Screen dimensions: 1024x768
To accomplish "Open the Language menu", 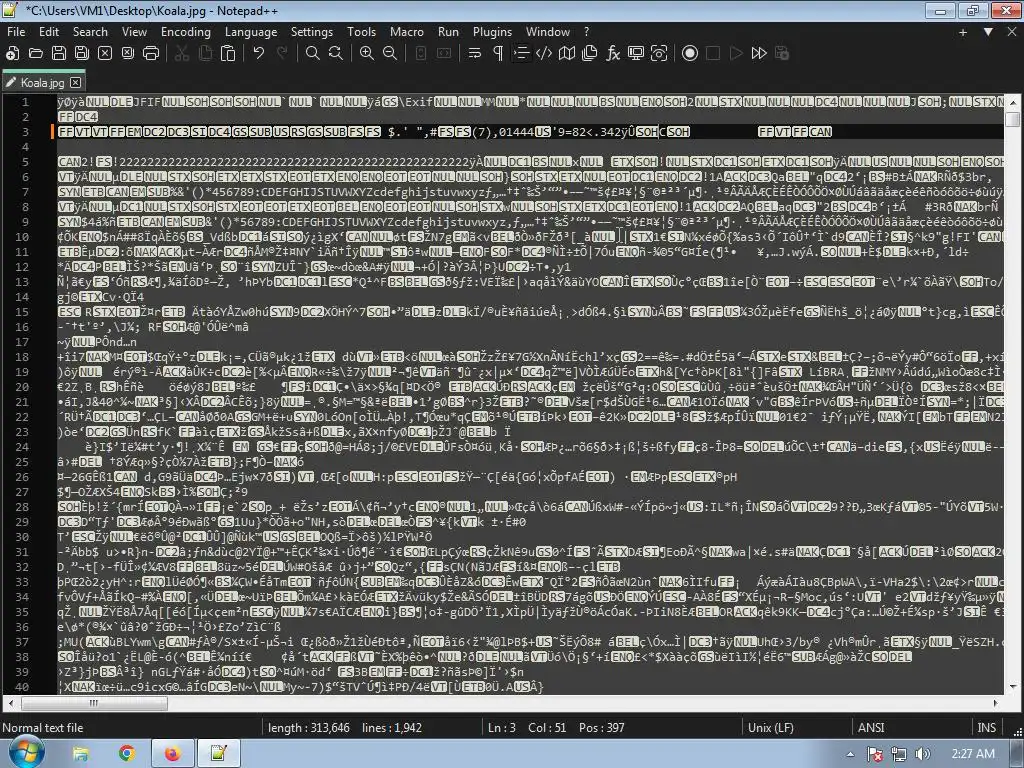I will pyautogui.click(x=251, y=31).
